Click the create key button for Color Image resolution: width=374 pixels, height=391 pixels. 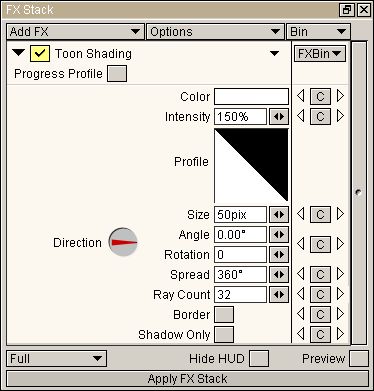click(x=320, y=97)
